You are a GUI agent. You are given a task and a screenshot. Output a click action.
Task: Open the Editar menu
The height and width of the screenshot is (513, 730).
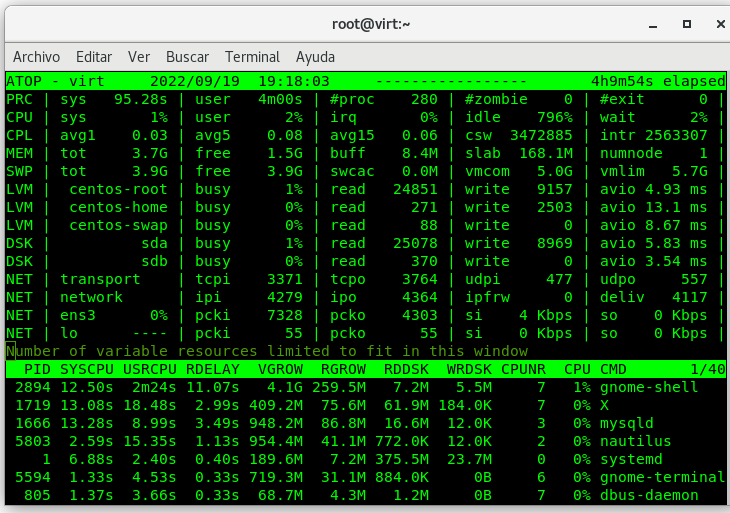[x=94, y=57]
